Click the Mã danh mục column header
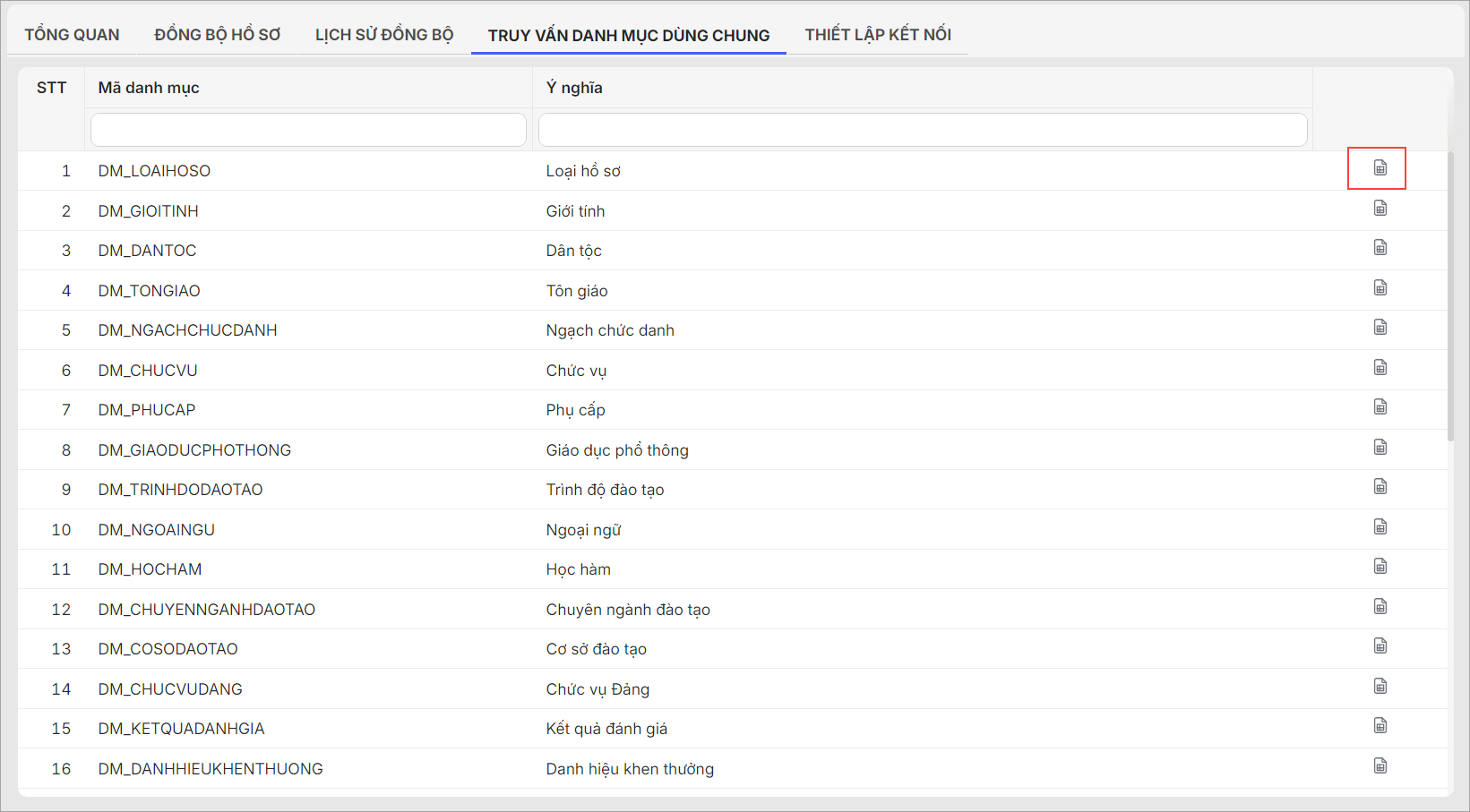This screenshot has height=812, width=1470. tap(149, 88)
